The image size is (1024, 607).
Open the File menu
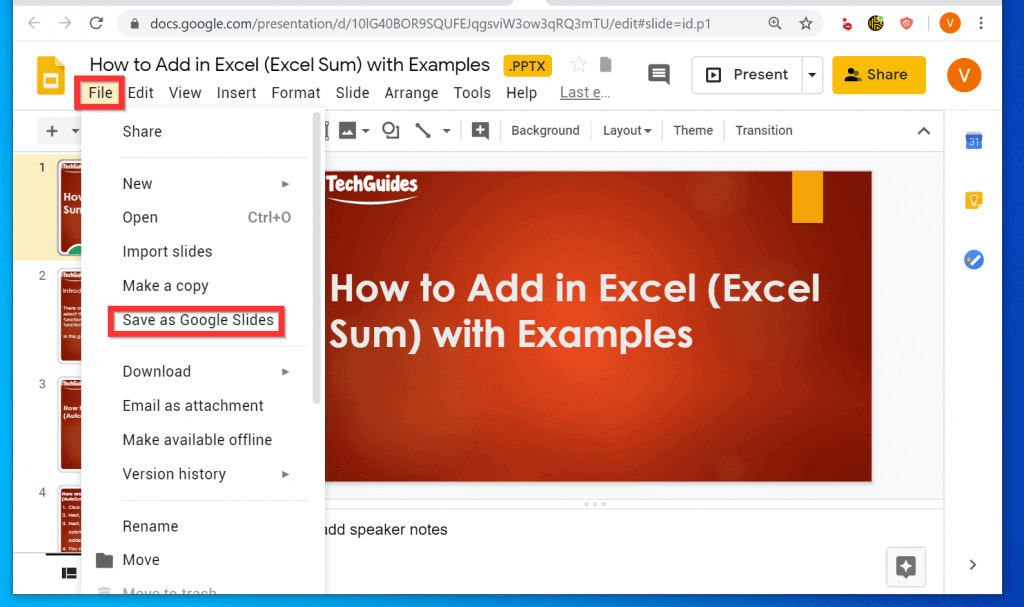click(x=101, y=93)
